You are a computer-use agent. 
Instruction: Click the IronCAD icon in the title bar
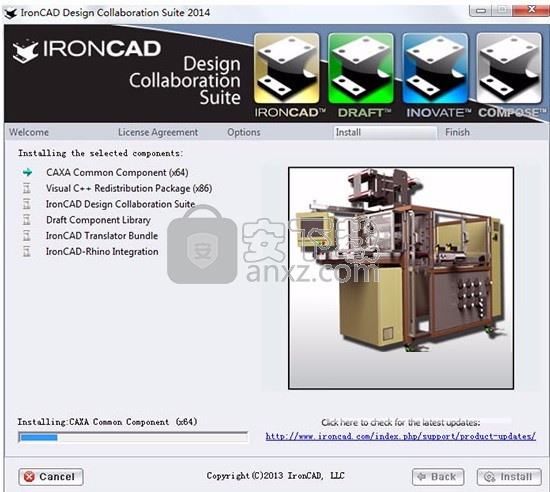11,13
